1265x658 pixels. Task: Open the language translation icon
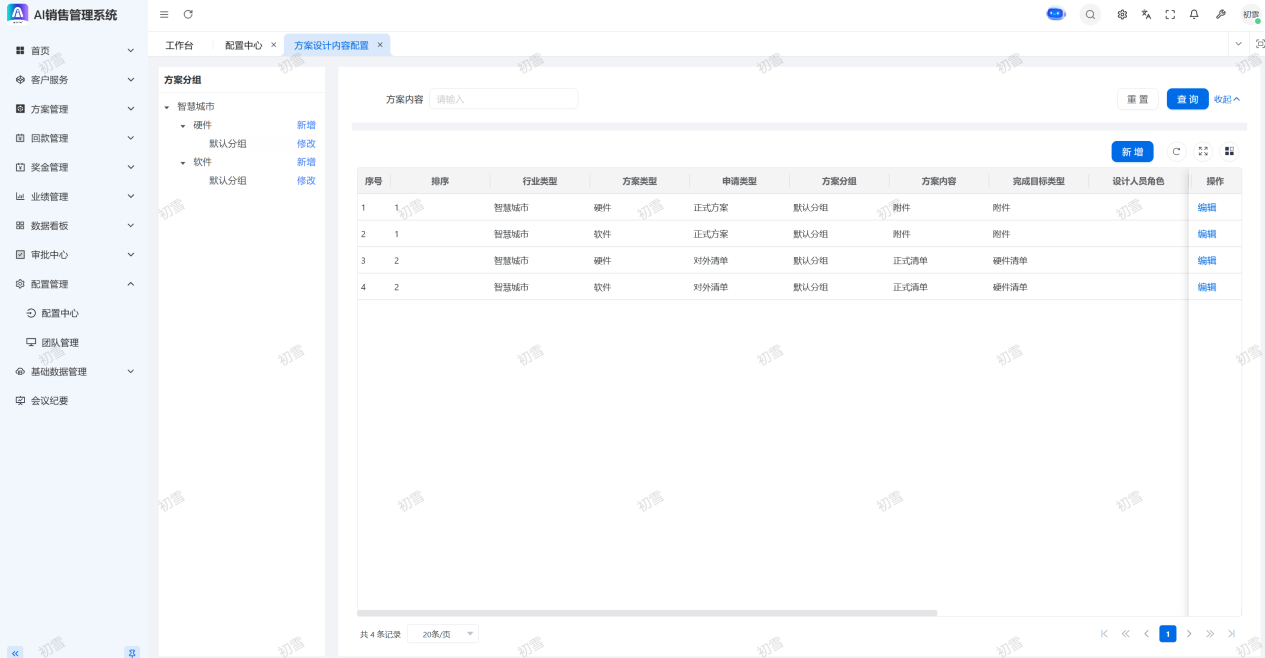[1146, 14]
